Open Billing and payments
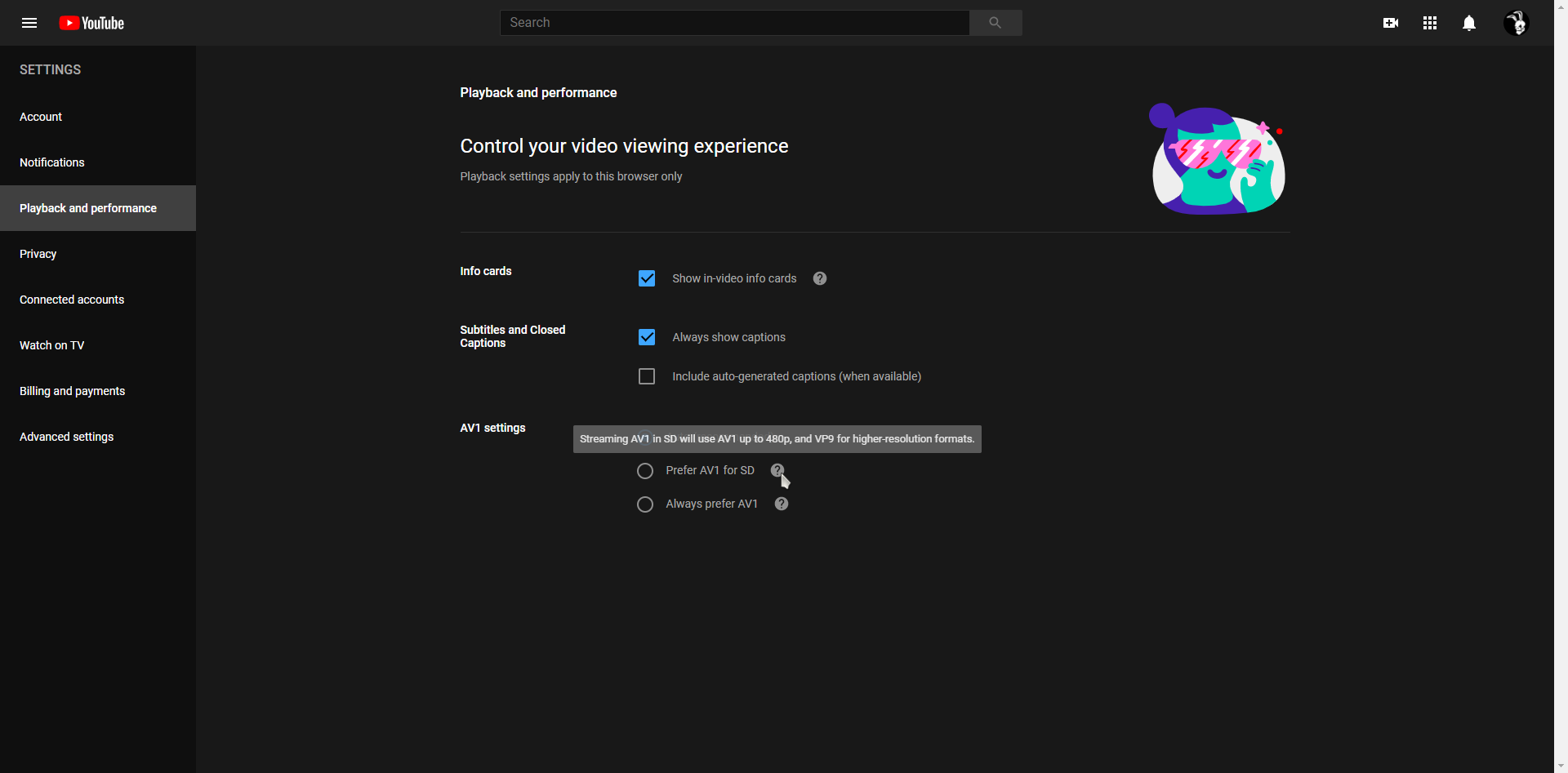This screenshot has width=1568, height=773. pyautogui.click(x=73, y=391)
